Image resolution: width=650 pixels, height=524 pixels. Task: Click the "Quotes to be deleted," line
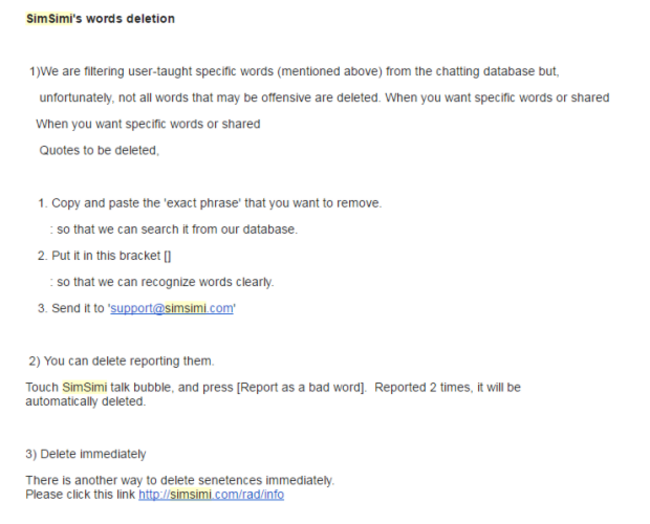click(x=99, y=150)
